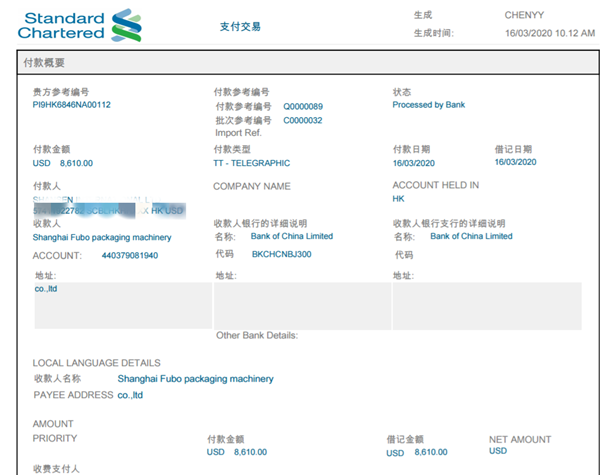The height and width of the screenshot is (475, 600).
Task: Click the 贵方参考编号 label
Action: pyautogui.click(x=61, y=92)
